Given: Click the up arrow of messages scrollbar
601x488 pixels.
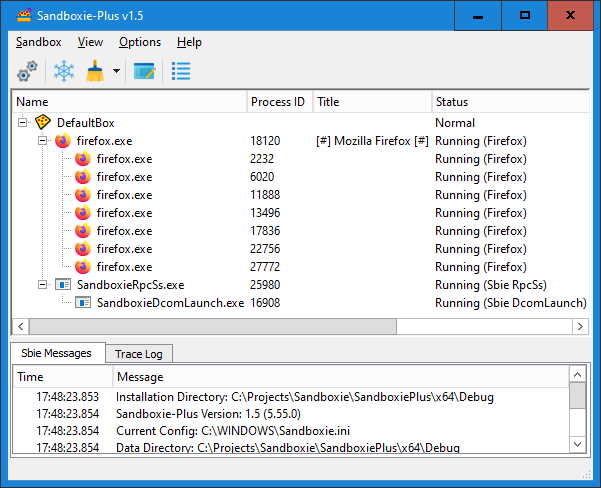Looking at the screenshot, I should point(578,374).
